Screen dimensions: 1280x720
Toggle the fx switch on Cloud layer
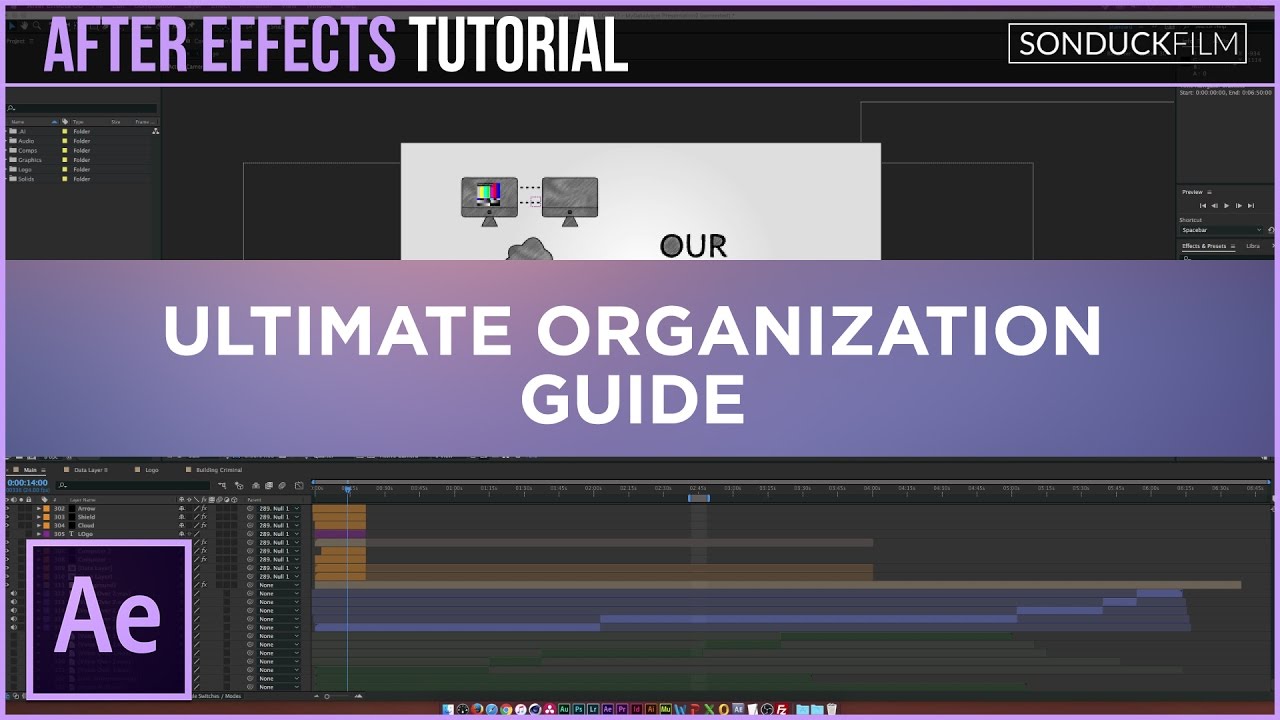pyautogui.click(x=203, y=525)
